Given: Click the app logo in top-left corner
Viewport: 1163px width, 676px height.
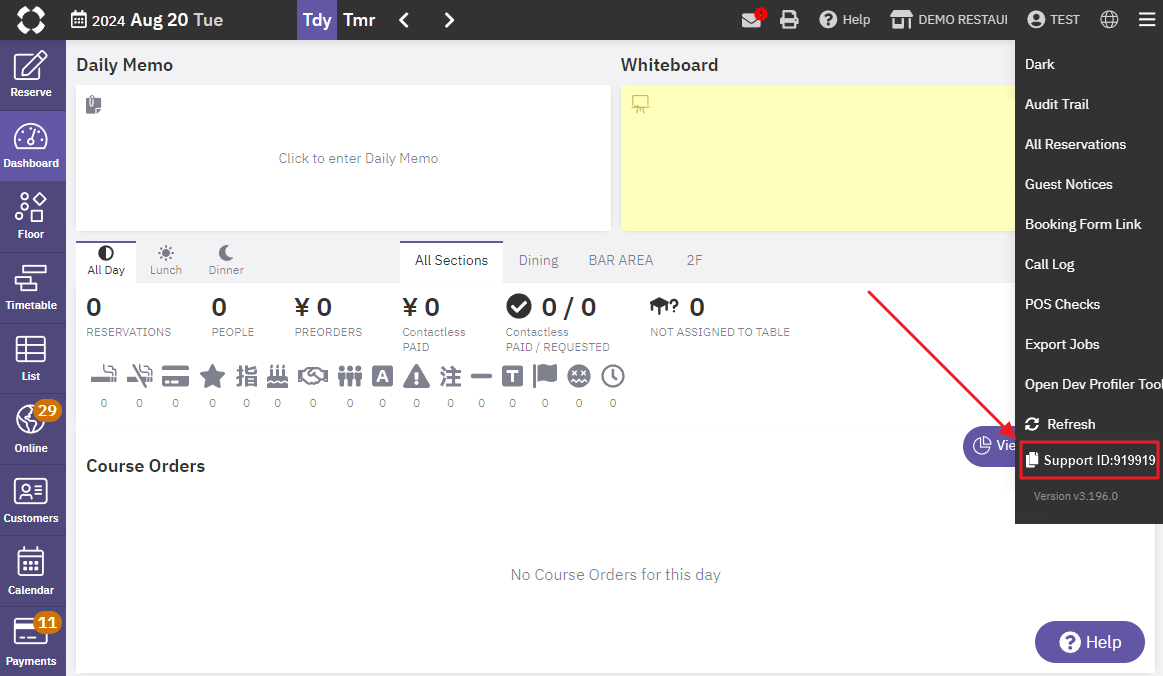Looking at the screenshot, I should pyautogui.click(x=30, y=20).
